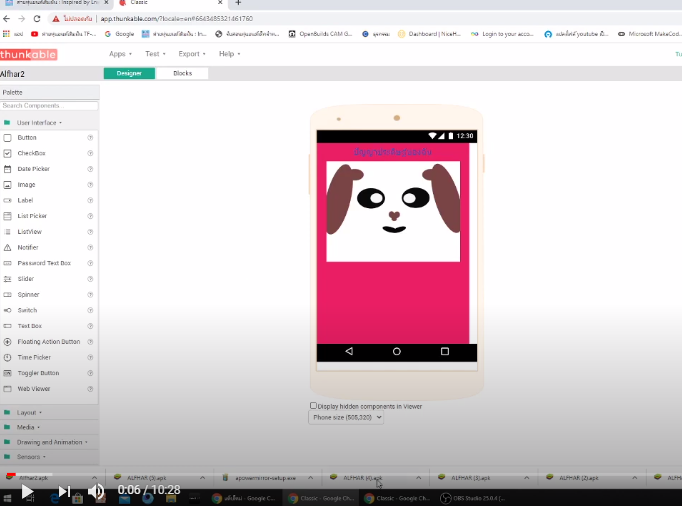Enable Display hidden components in Viewer
The height and width of the screenshot is (506, 682).
[313, 406]
